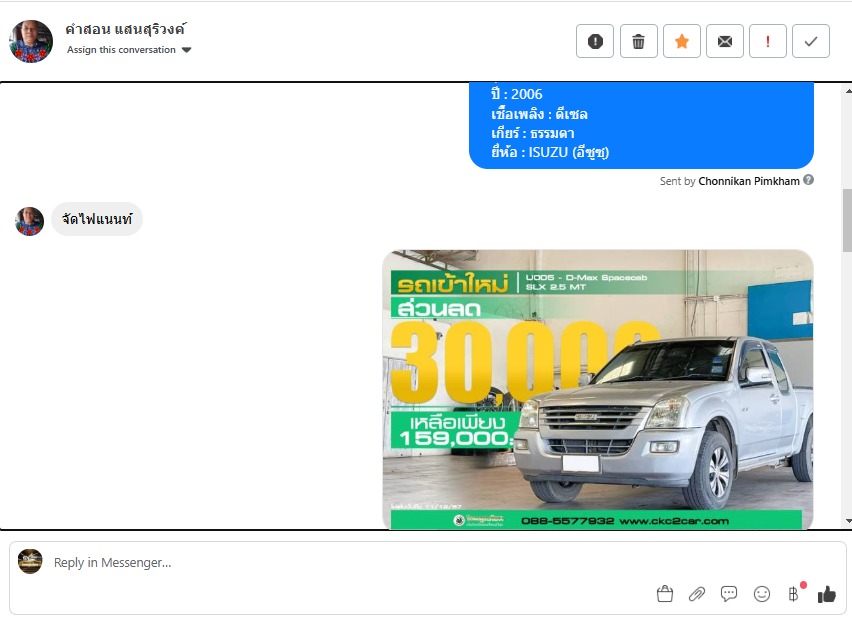
Task: Delete conversation with trash icon
Action: pos(638,41)
